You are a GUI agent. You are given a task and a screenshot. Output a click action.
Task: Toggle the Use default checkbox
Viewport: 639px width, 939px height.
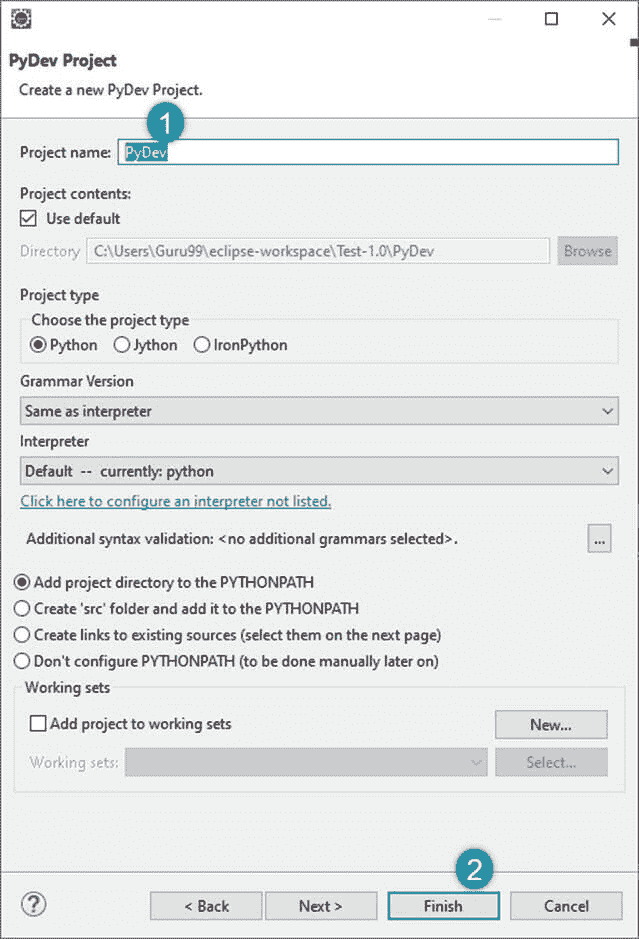[28, 219]
